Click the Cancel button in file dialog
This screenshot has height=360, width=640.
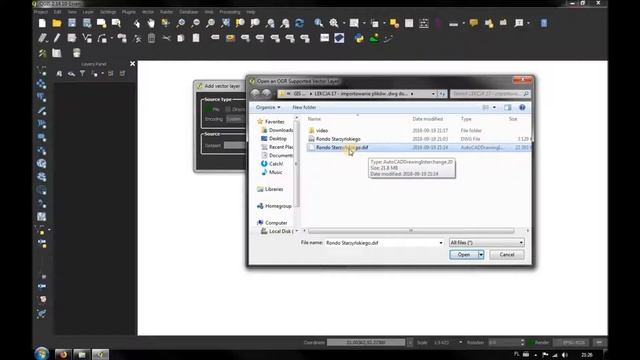tap(507, 254)
